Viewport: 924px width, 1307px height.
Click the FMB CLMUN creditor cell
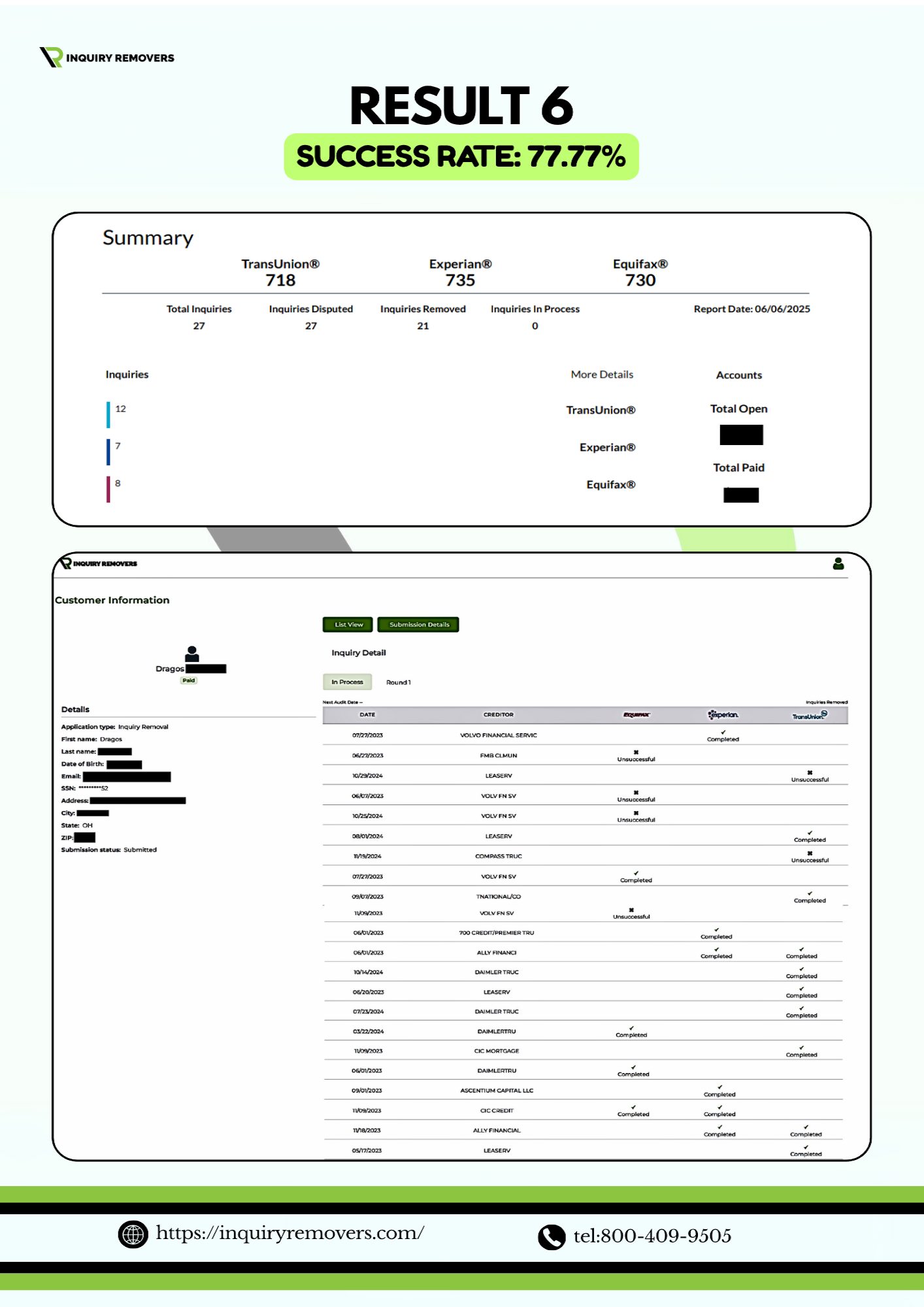pyautogui.click(x=499, y=755)
